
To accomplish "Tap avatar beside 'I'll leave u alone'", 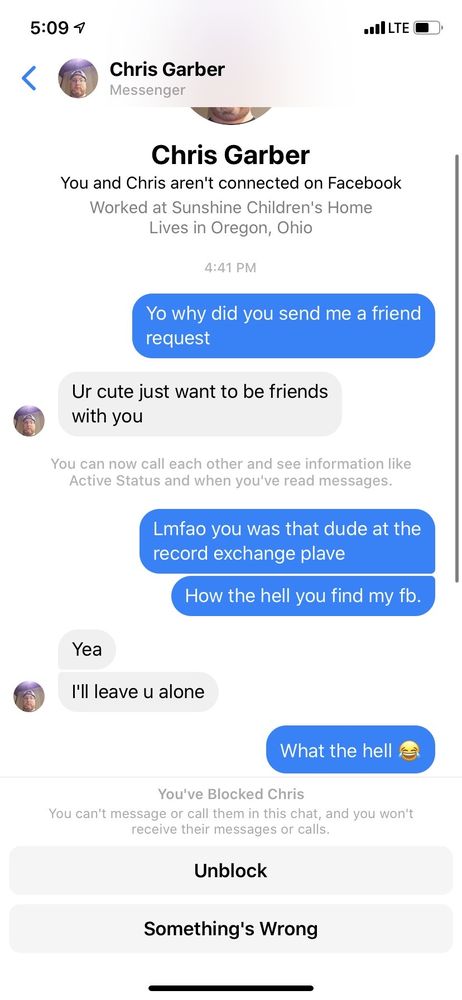I will (29, 696).
